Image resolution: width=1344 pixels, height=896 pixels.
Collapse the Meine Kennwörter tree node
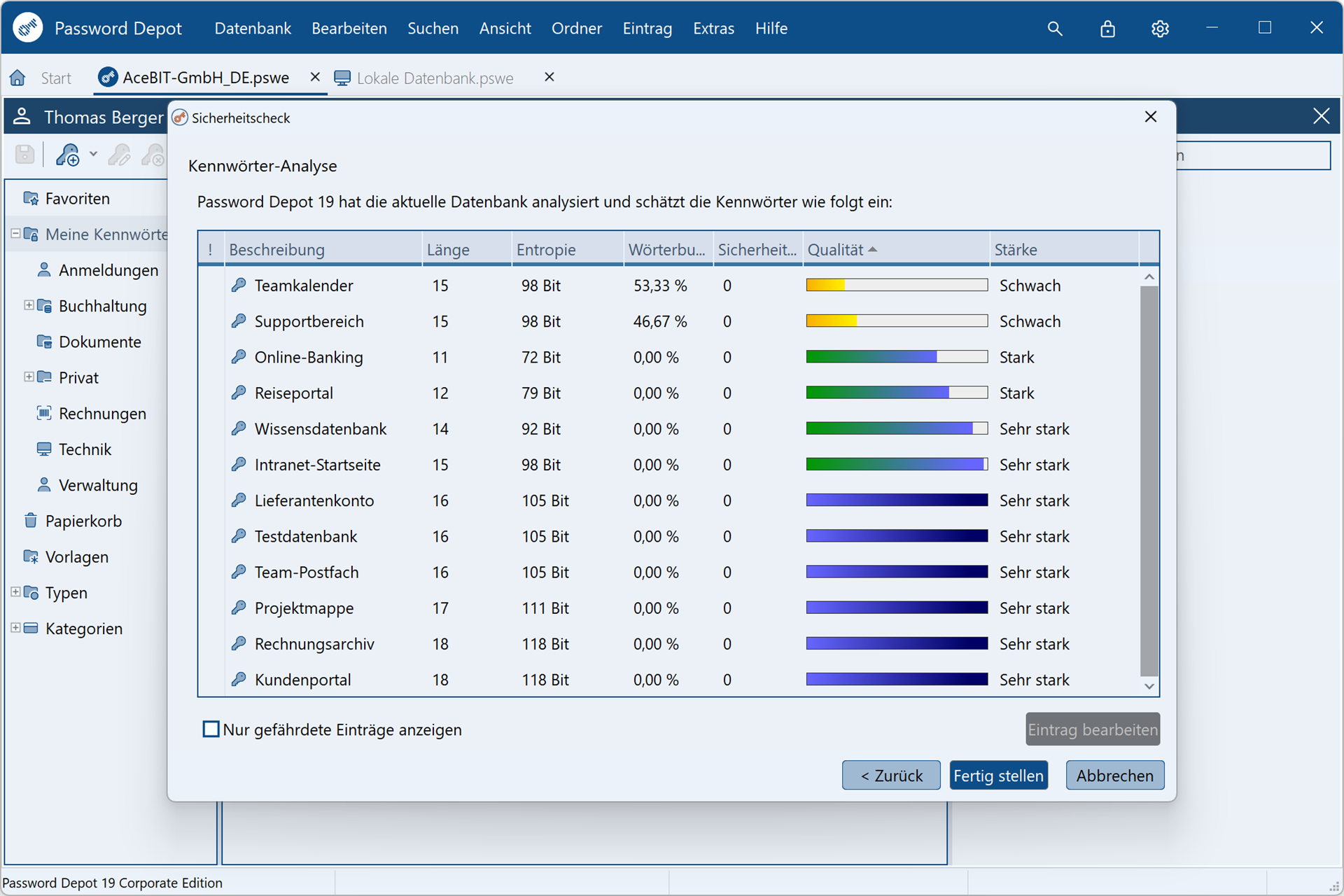pos(15,234)
